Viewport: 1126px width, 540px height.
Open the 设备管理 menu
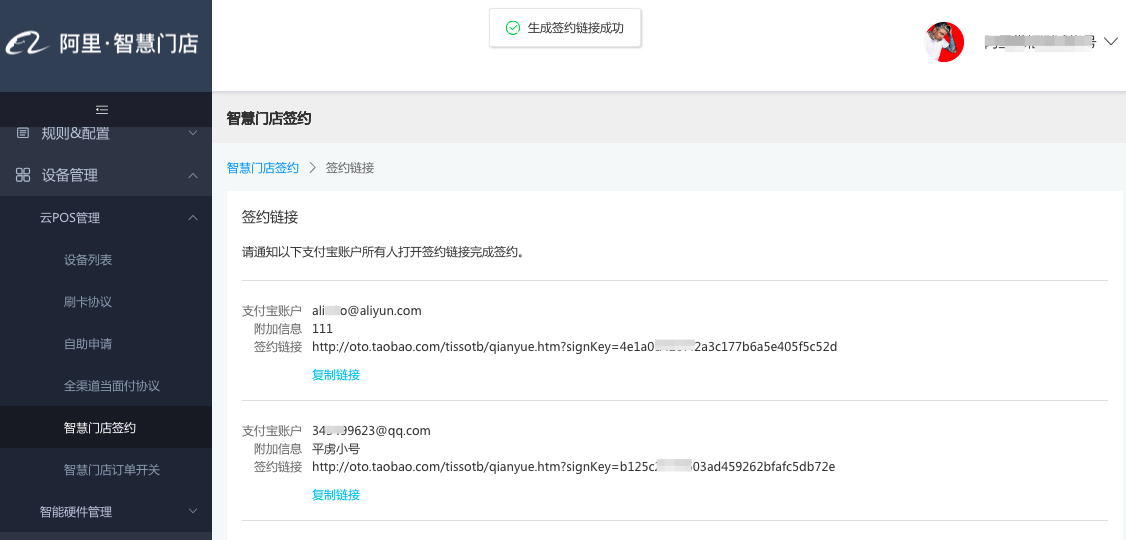pyautogui.click(x=106, y=174)
